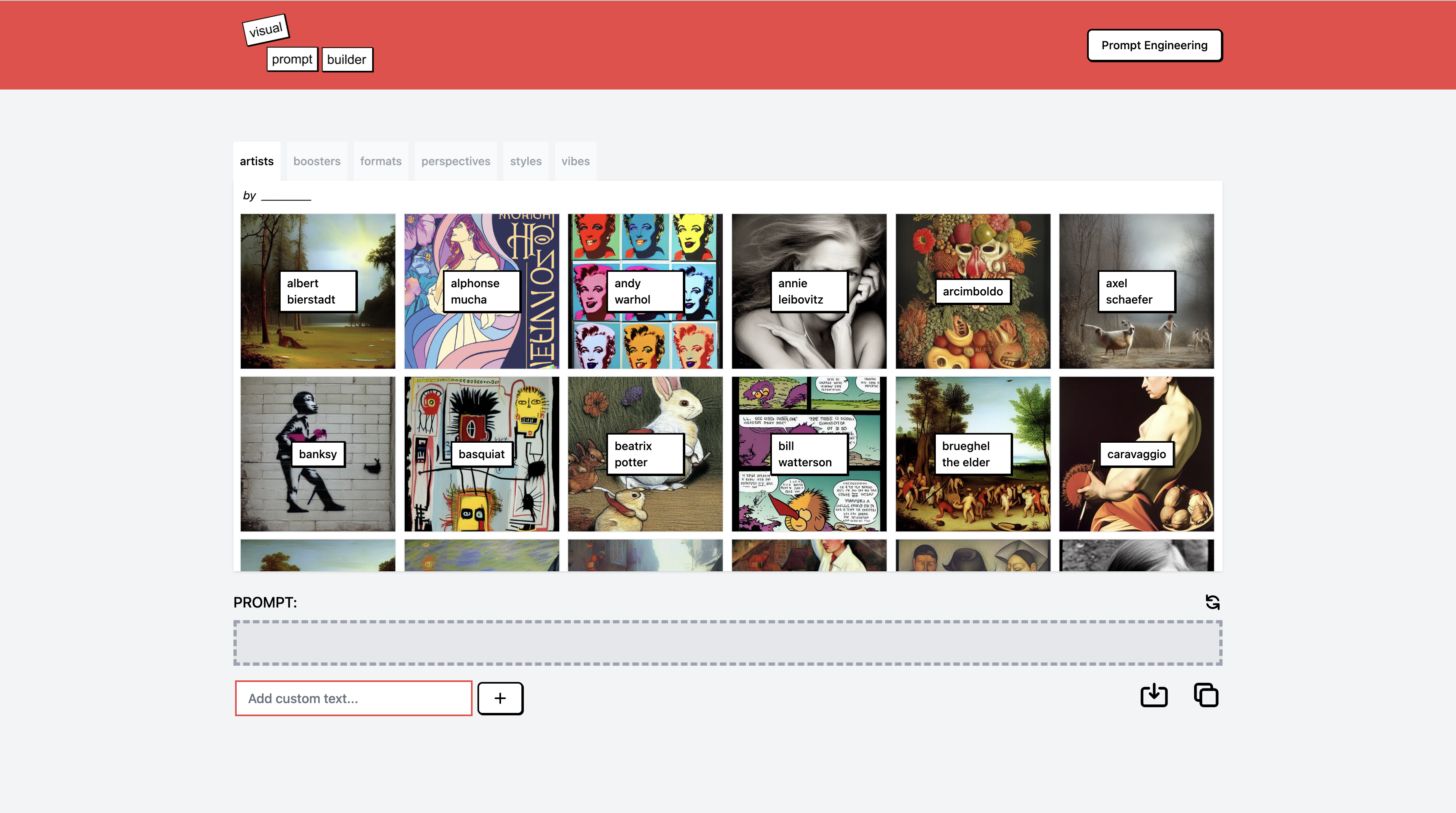Screen dimensions: 1456x813
Task: Select the bill watterson comic thumbnail
Action: click(x=809, y=454)
